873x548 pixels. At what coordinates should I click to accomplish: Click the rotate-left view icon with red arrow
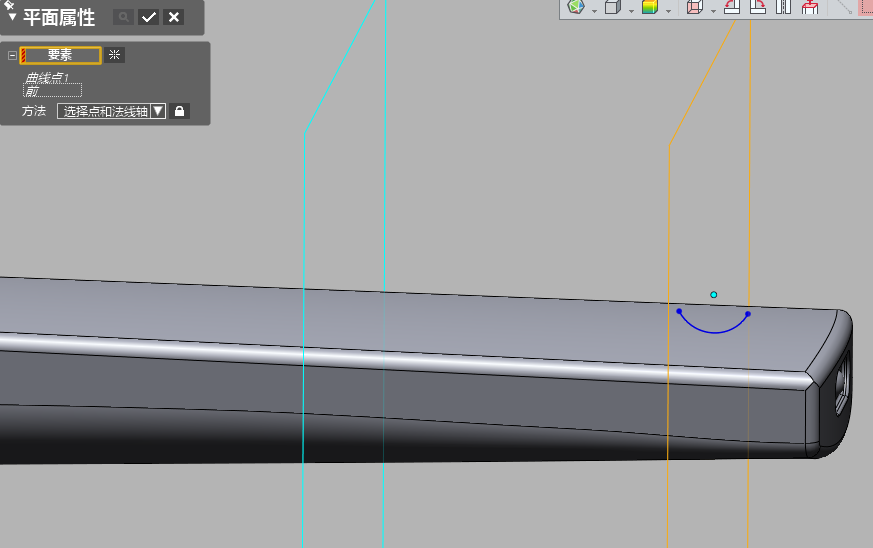[x=732, y=7]
